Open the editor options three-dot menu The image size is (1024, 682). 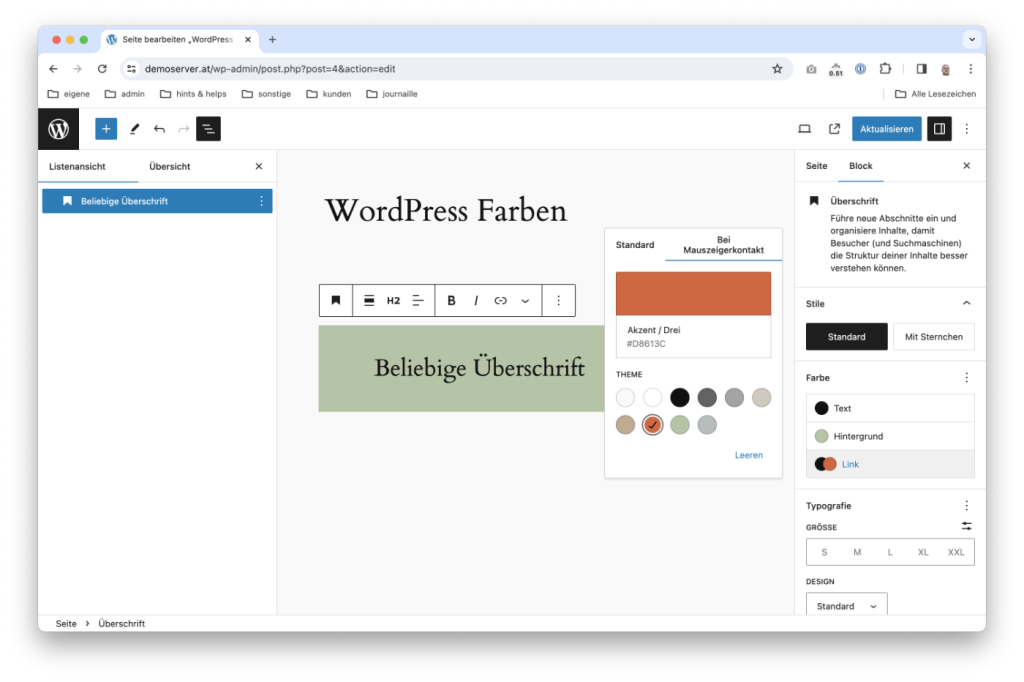point(967,129)
